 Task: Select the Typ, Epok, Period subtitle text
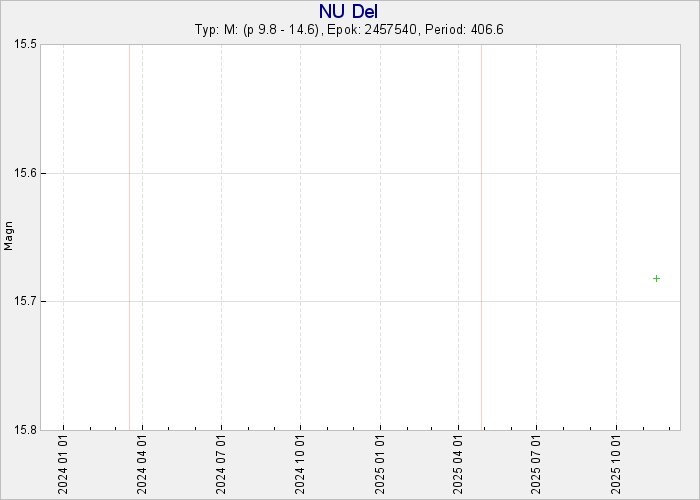[349, 30]
